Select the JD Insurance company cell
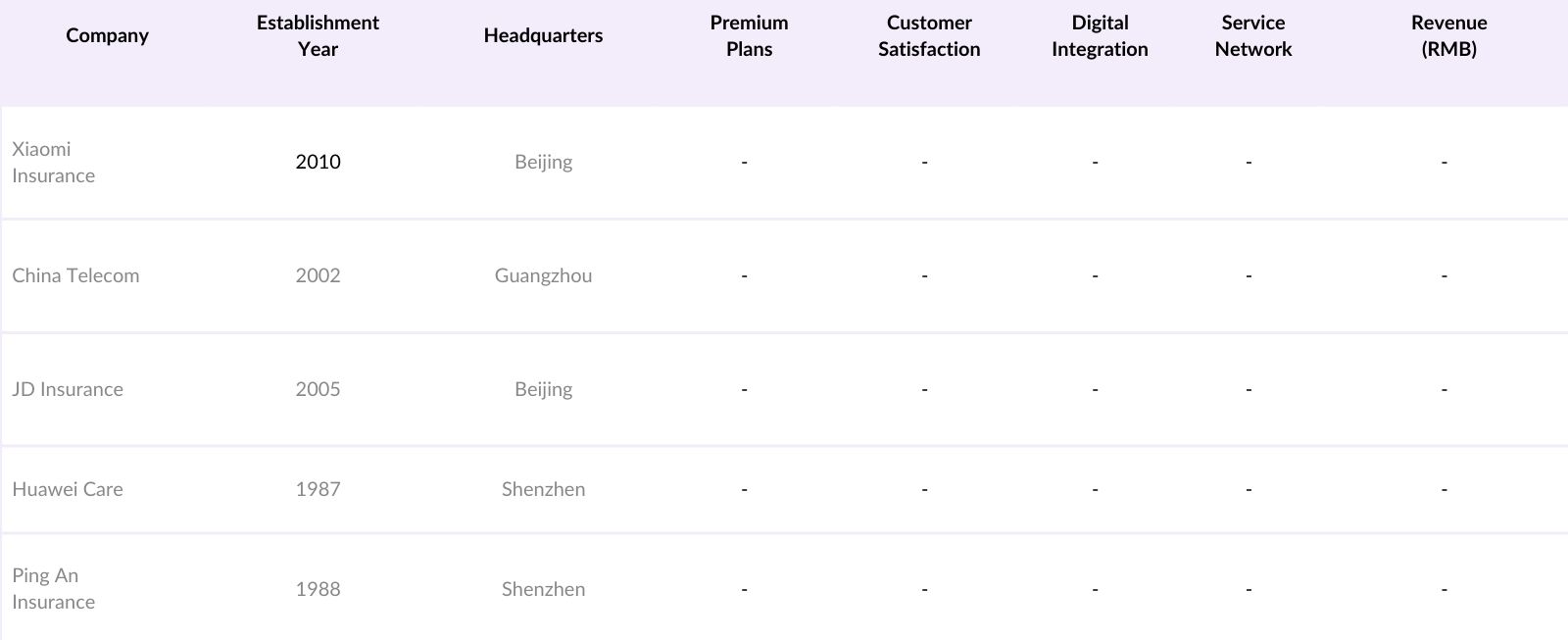The image size is (1568, 640). [68, 390]
